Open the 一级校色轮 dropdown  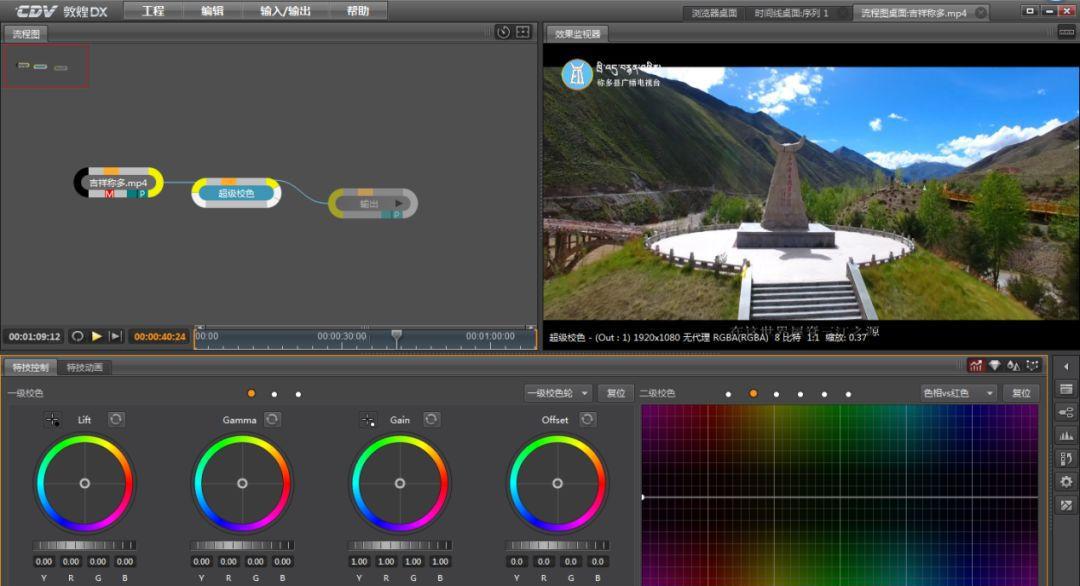click(557, 393)
